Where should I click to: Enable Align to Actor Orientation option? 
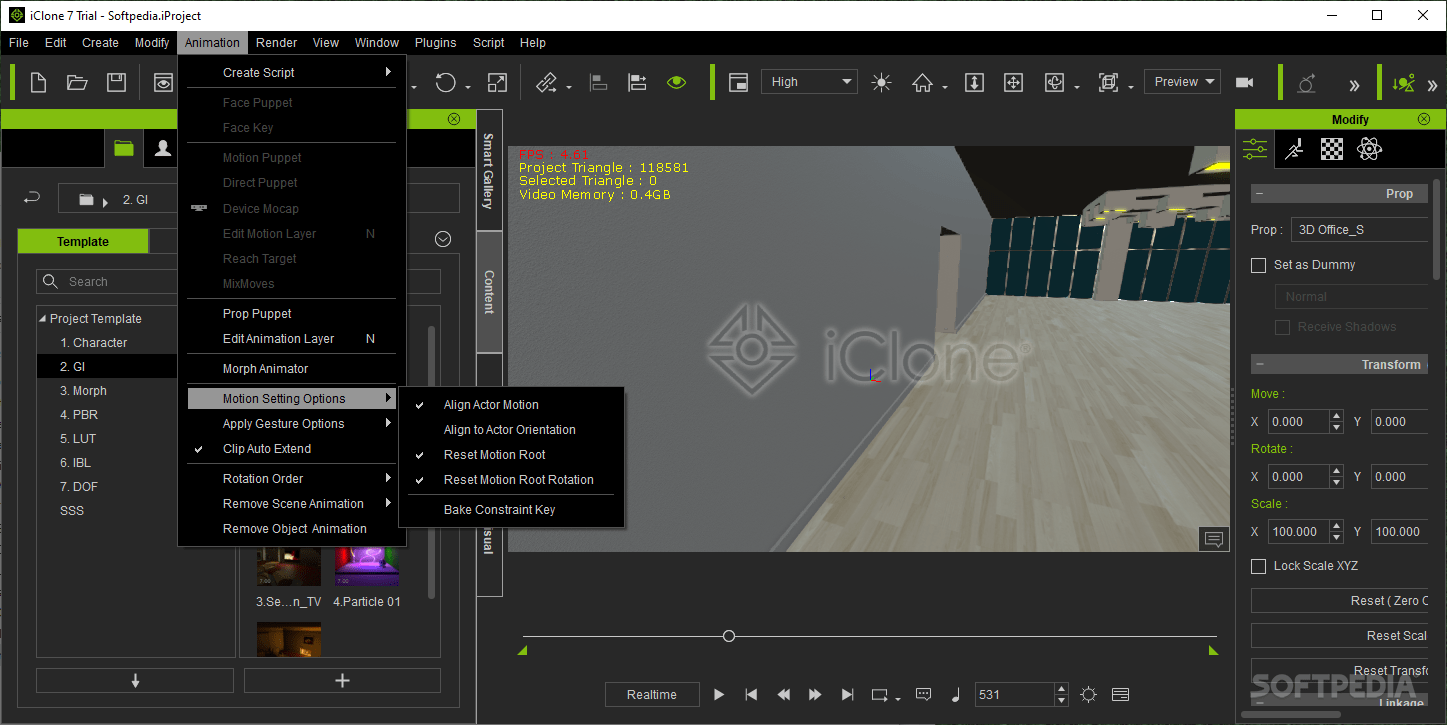tap(511, 430)
